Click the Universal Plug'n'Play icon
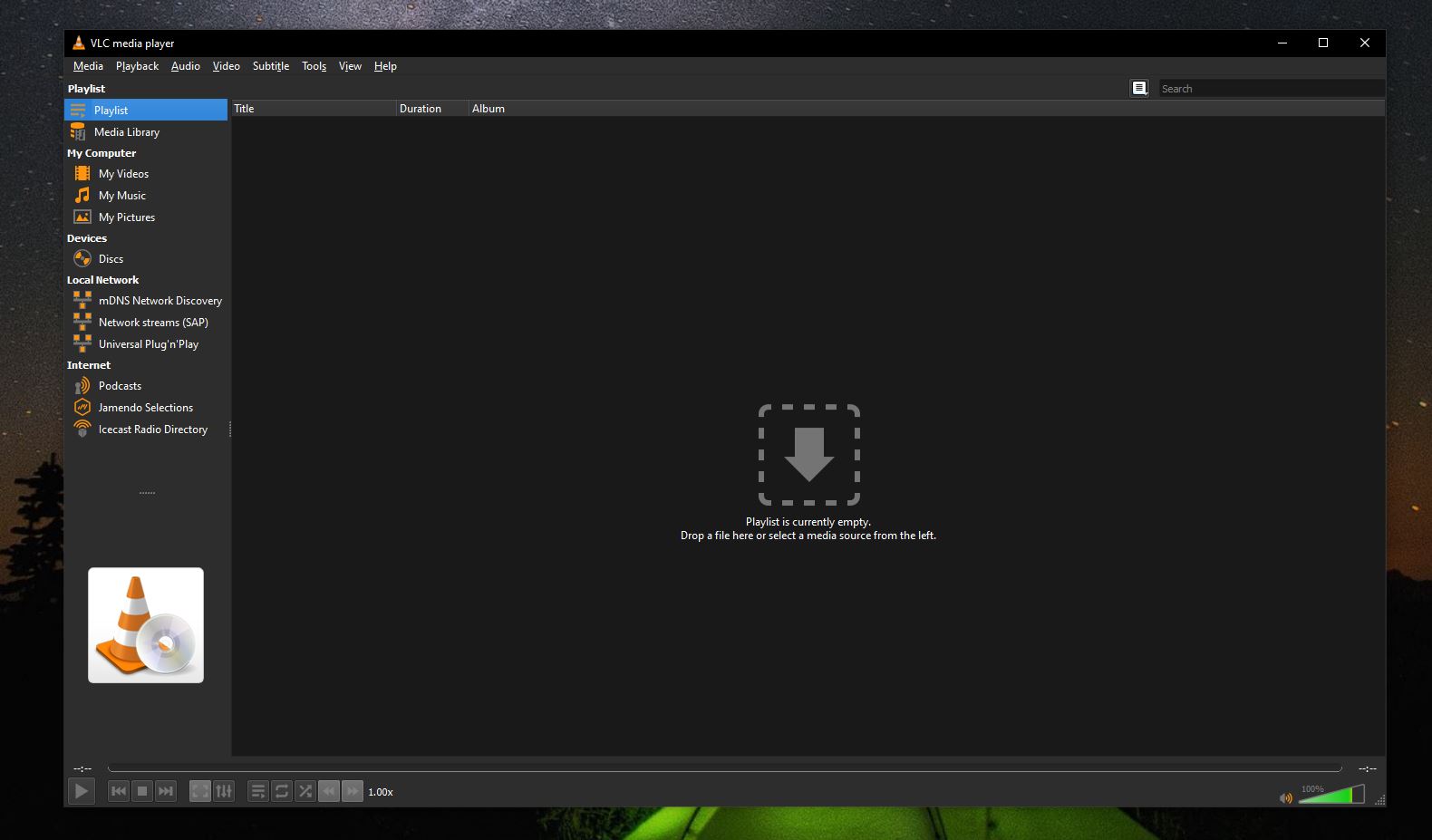1432x840 pixels. pyautogui.click(x=82, y=343)
